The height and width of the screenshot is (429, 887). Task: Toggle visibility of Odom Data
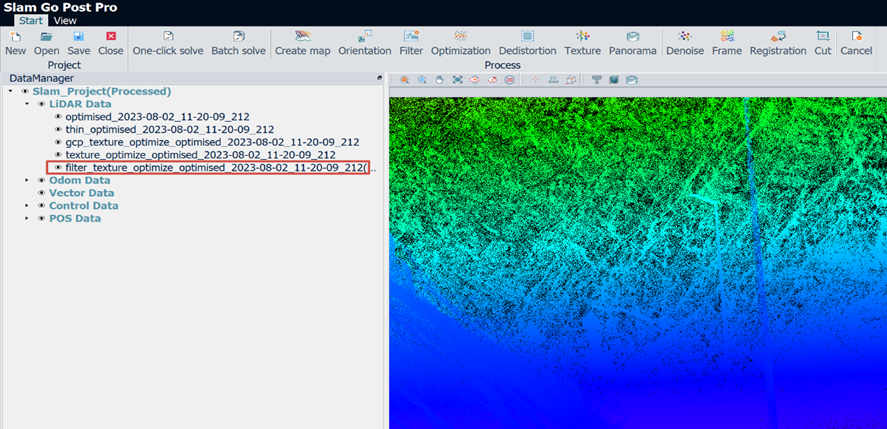click(41, 180)
